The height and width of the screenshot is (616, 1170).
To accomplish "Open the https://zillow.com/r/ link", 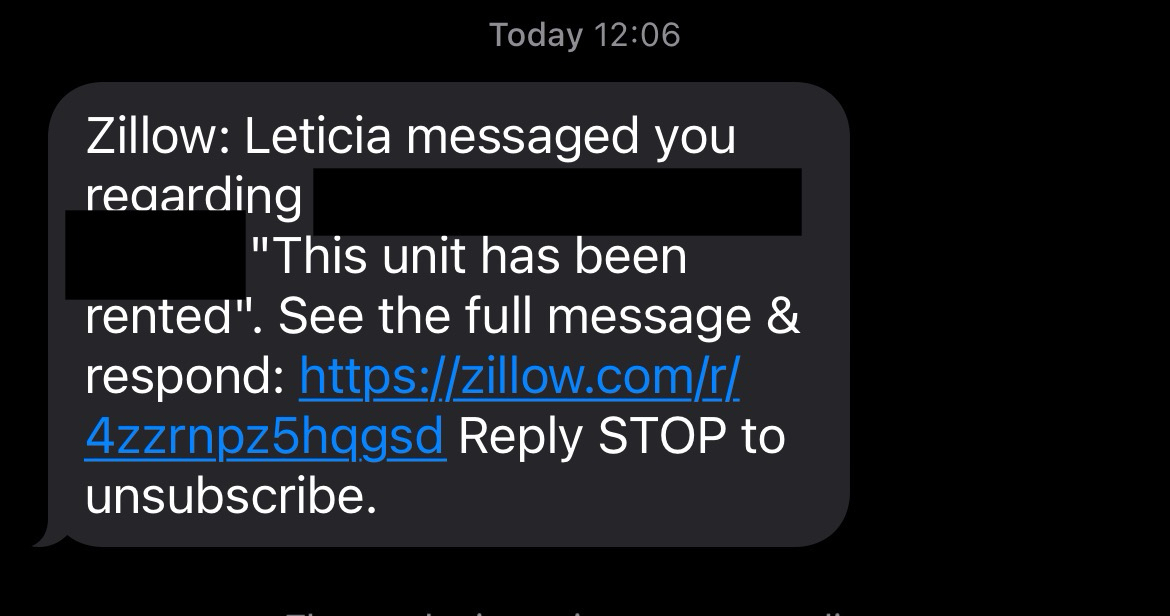I will point(519,377).
